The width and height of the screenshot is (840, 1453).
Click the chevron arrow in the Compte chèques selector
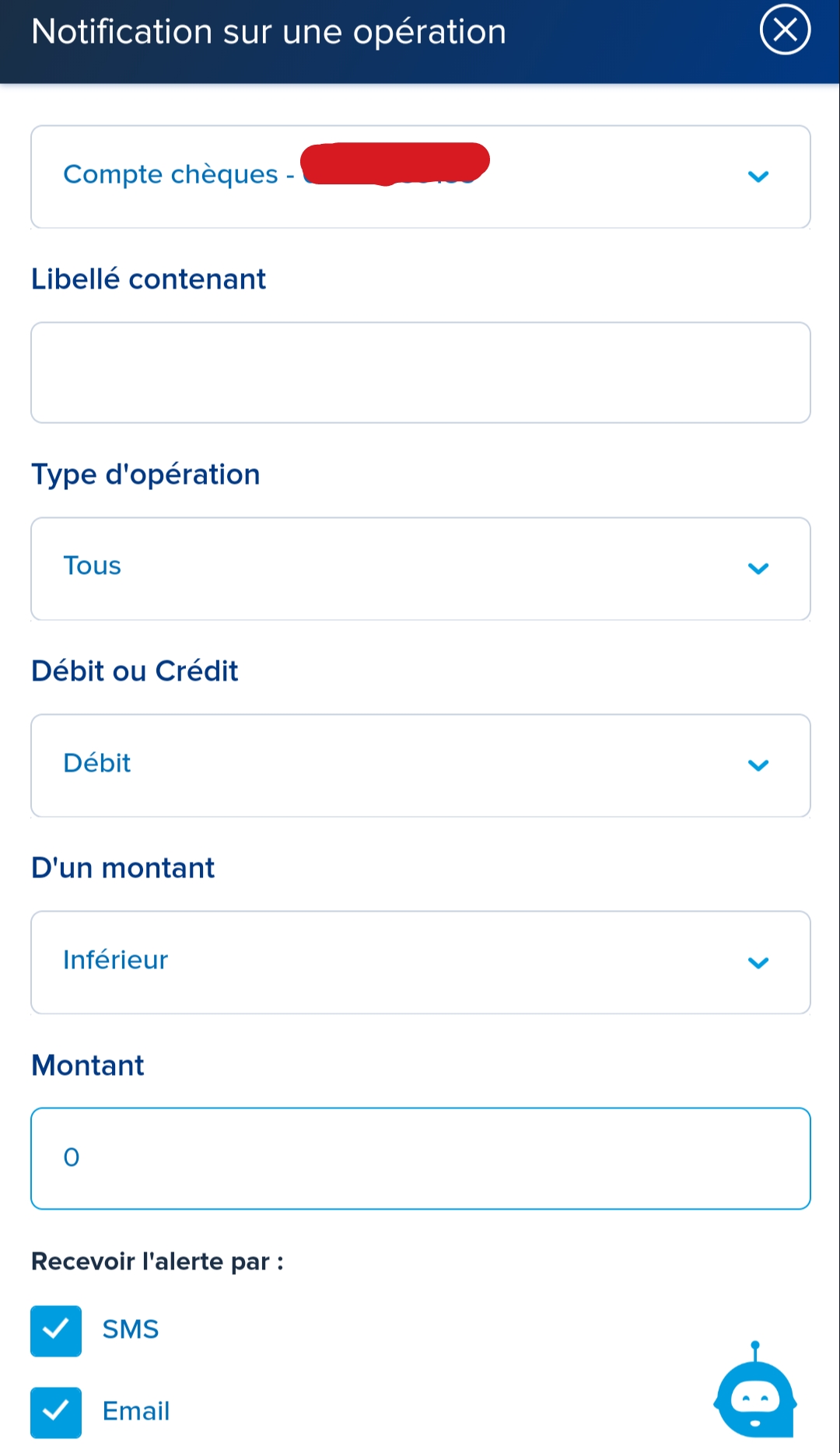pos(758,177)
